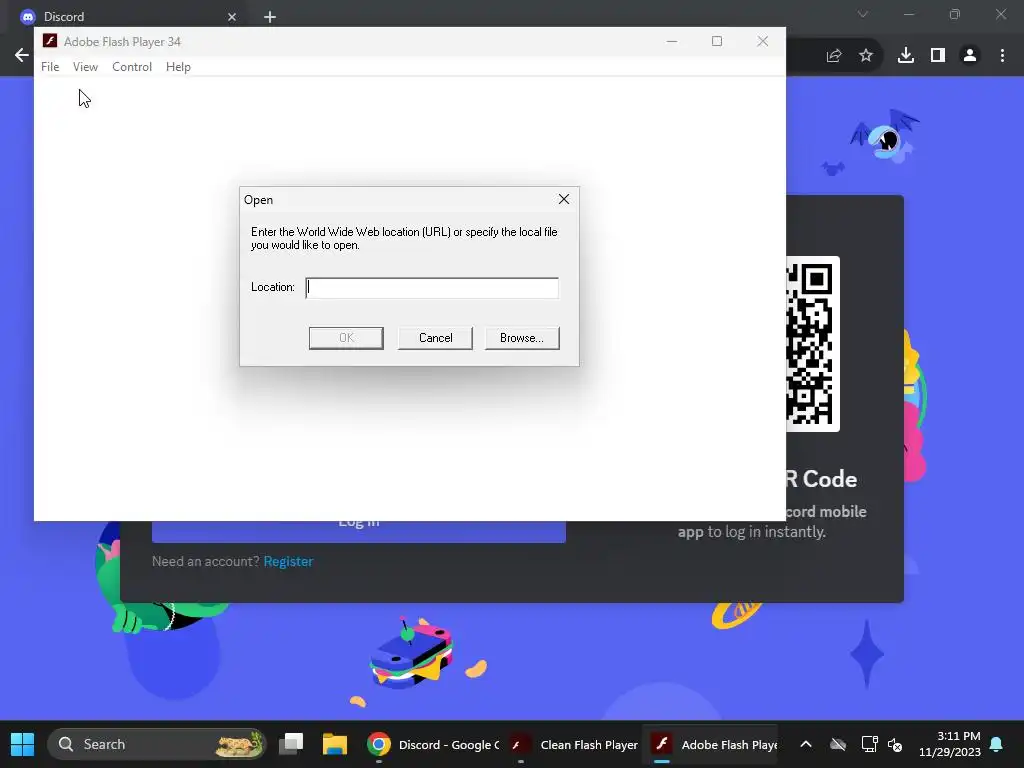Open File Explorer from the taskbar

click(x=334, y=744)
